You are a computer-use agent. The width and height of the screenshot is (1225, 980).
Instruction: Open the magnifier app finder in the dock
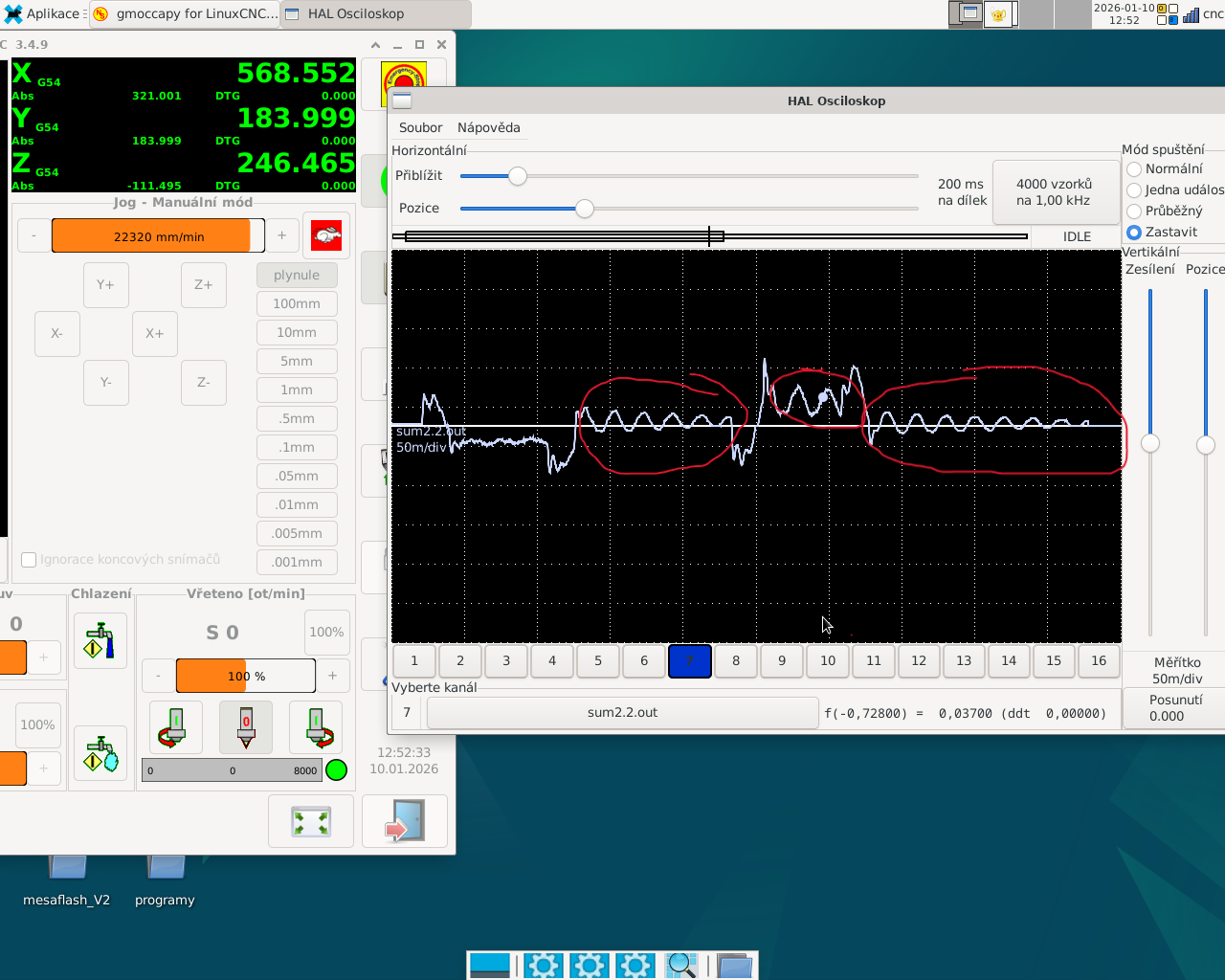point(681,965)
